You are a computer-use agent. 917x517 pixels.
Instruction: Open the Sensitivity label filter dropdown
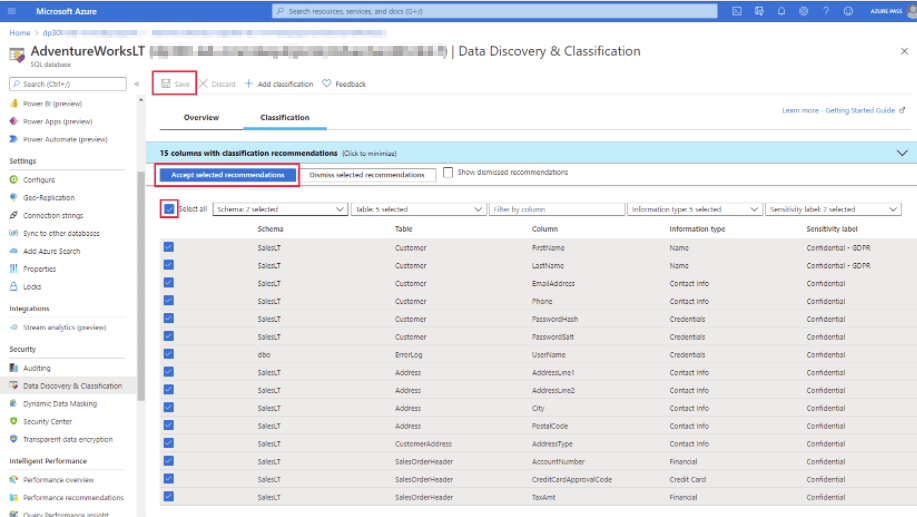(833, 209)
